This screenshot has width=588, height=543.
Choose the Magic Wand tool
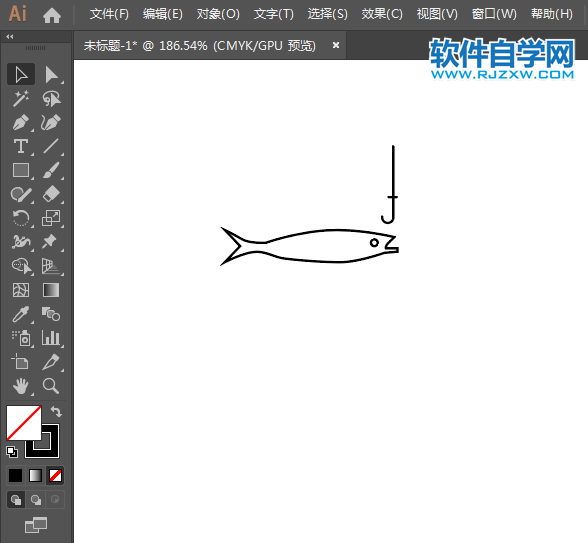tap(21, 98)
